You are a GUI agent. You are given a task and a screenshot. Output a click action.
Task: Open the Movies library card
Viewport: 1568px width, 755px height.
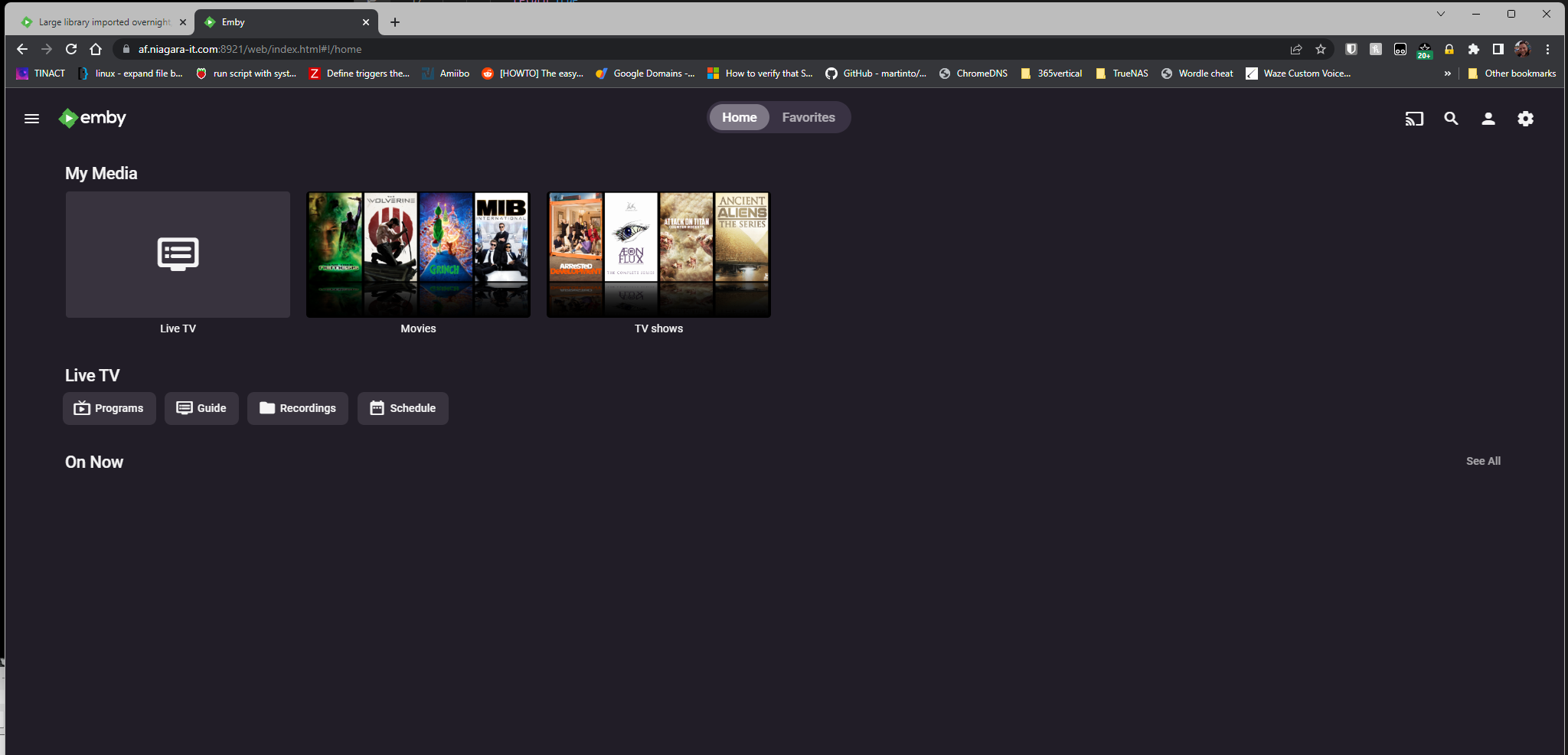(x=418, y=254)
